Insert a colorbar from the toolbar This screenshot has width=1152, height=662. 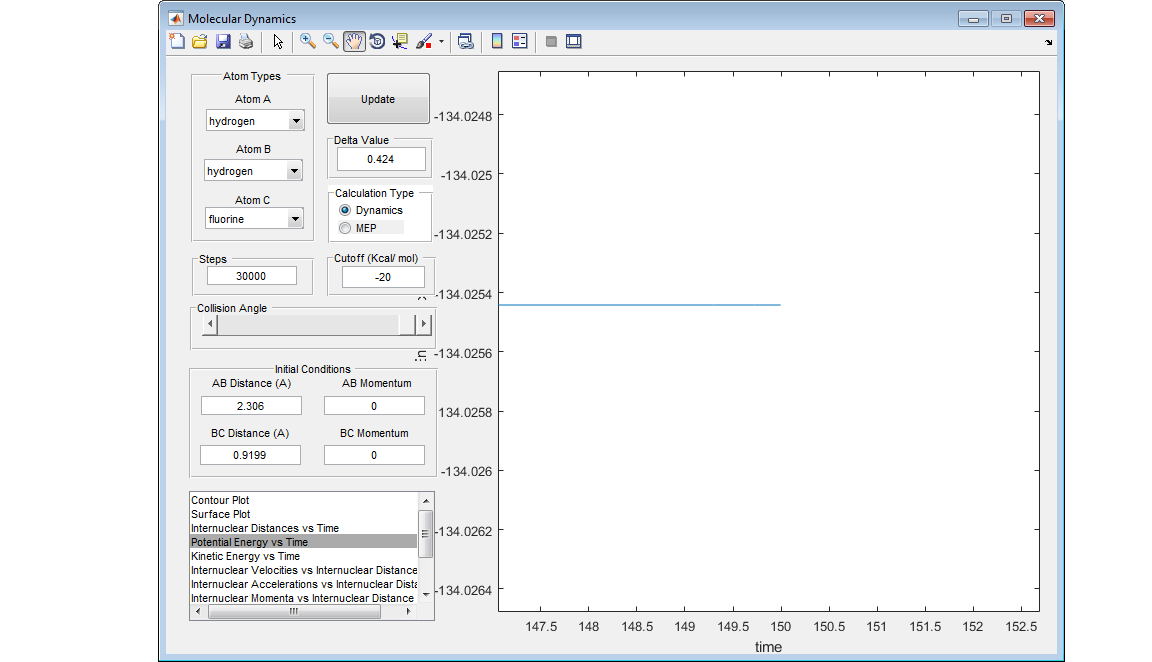497,42
